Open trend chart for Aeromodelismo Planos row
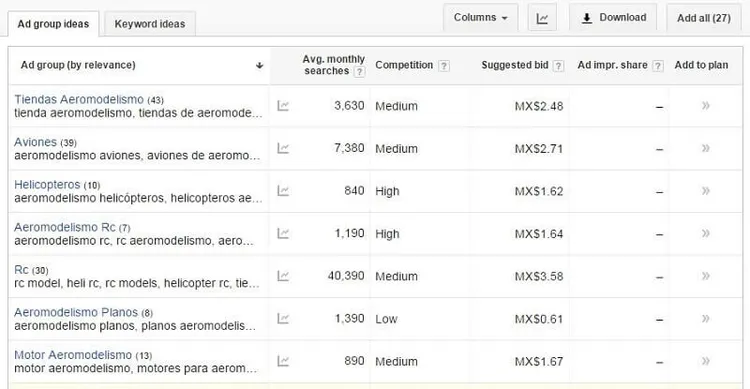Image resolution: width=750 pixels, height=389 pixels. pyautogui.click(x=283, y=319)
